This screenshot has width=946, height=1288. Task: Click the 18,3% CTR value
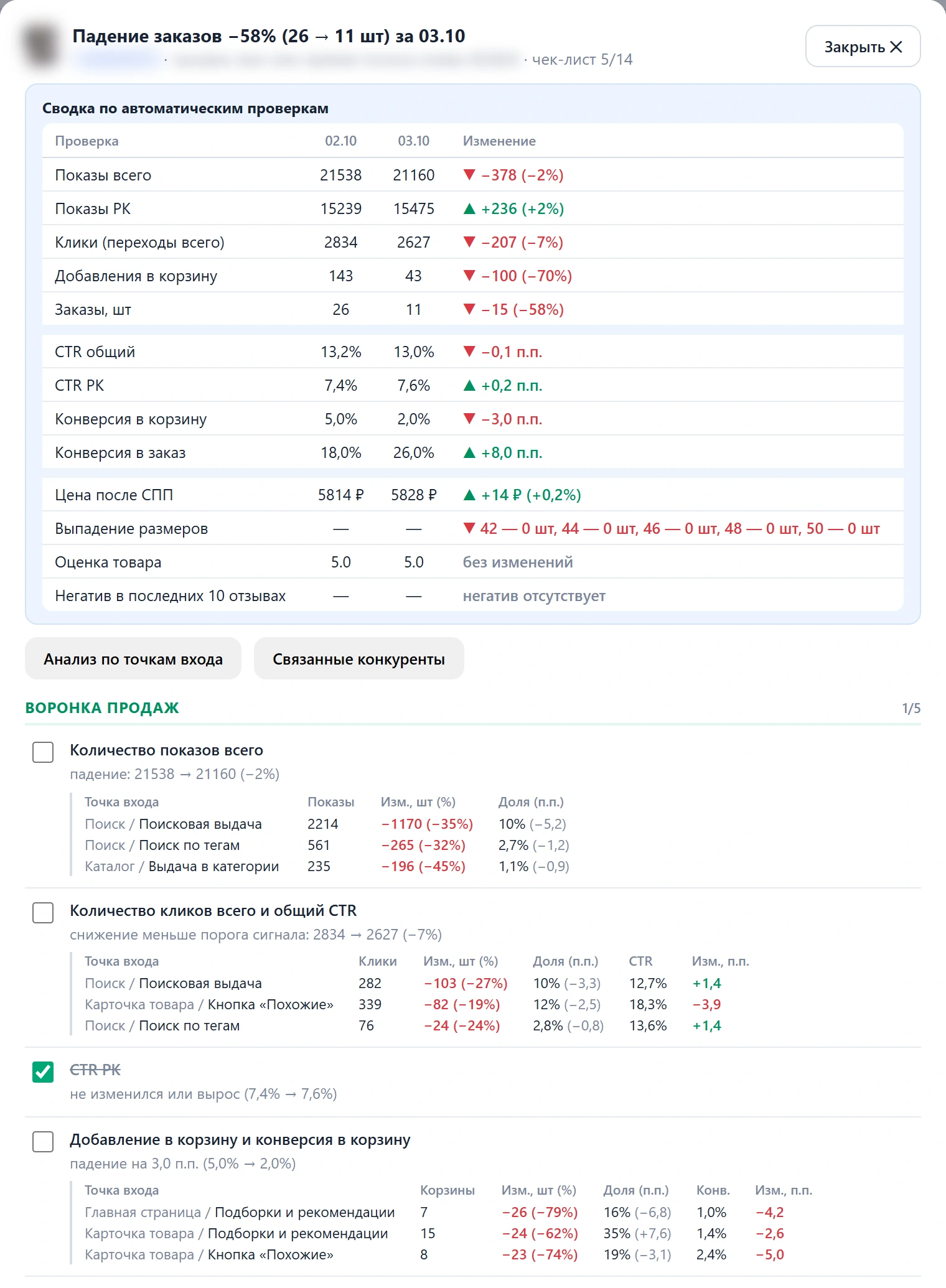648,1004
